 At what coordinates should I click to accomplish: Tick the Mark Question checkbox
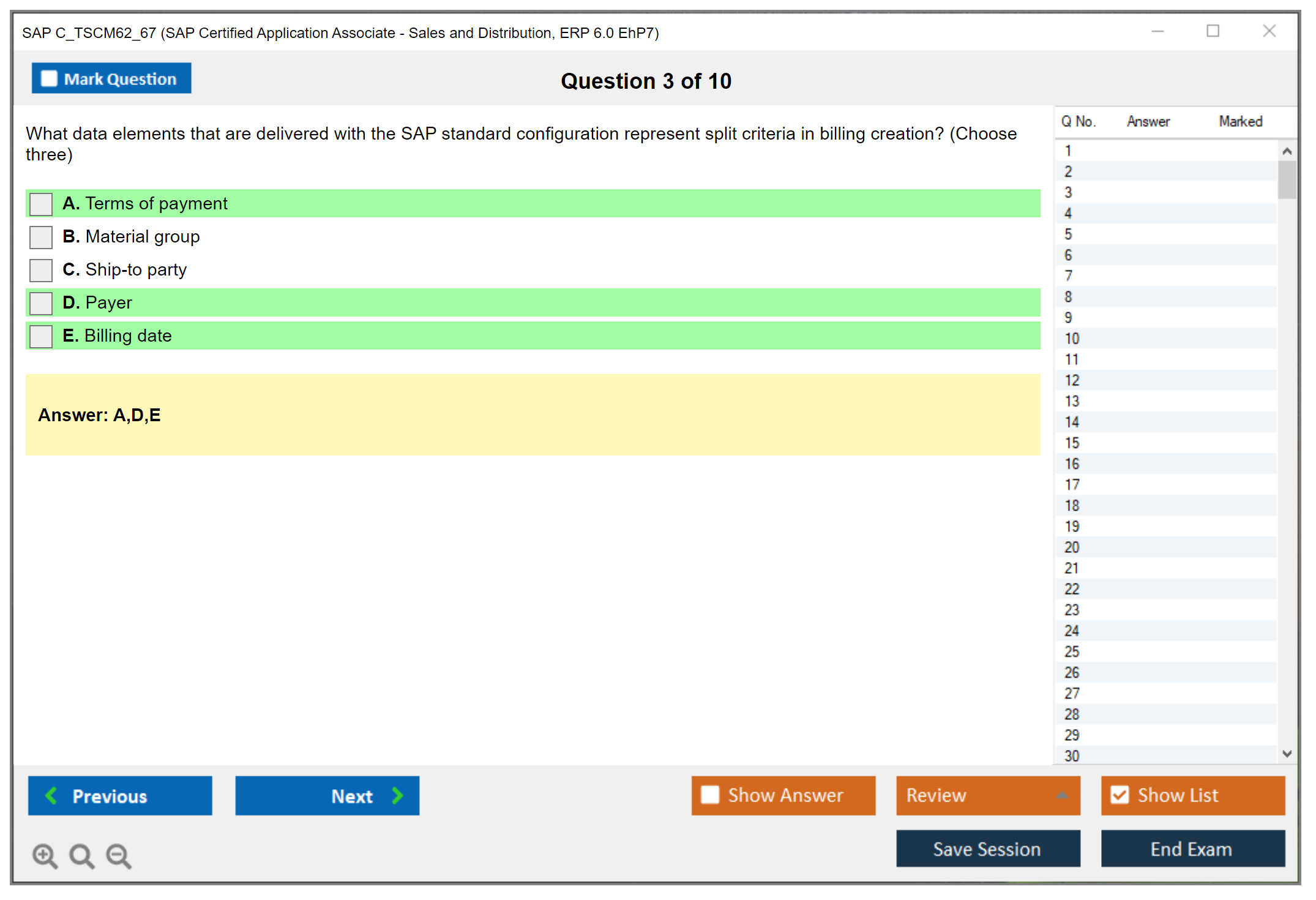pos(49,78)
